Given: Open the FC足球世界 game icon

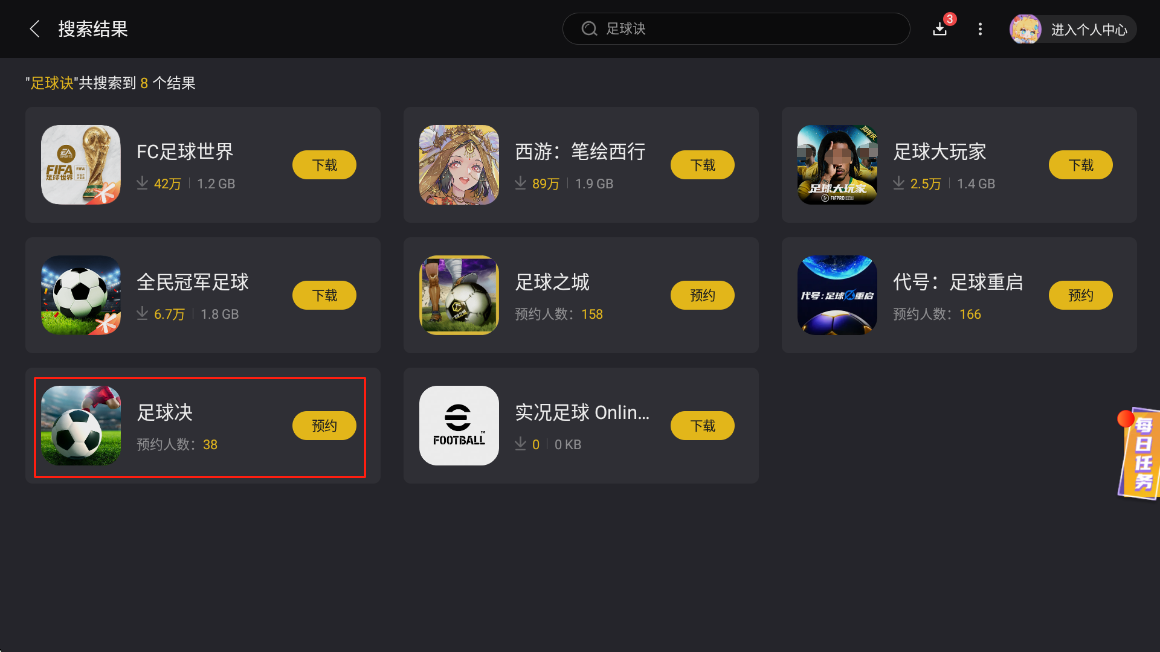Looking at the screenshot, I should click(81, 165).
